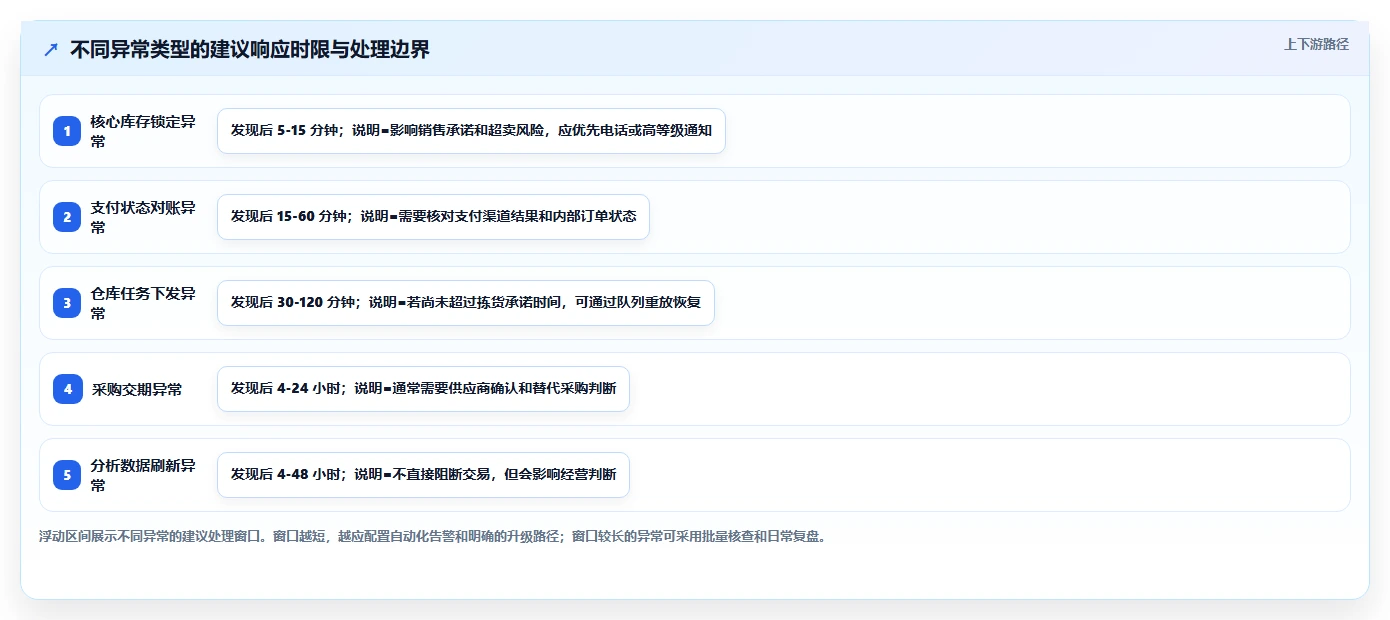The image size is (1390, 620).
Task: Click the 核心库存锁定异常 label
Action: (x=143, y=131)
